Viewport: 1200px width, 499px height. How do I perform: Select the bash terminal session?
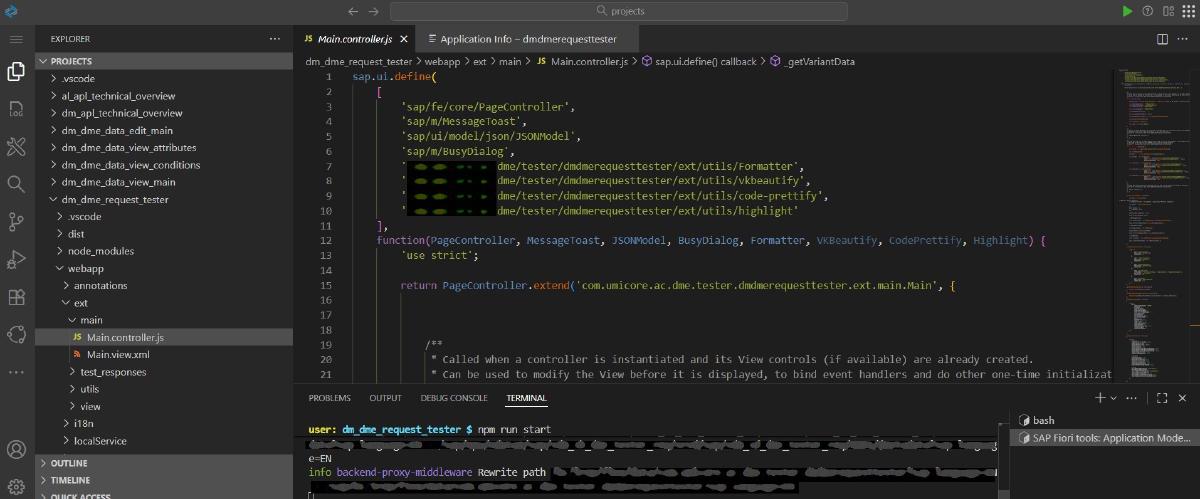[x=1042, y=420]
